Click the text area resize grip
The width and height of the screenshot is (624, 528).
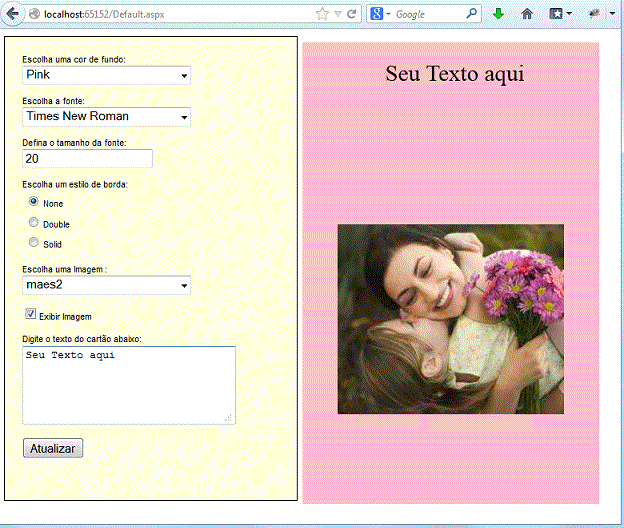229,418
